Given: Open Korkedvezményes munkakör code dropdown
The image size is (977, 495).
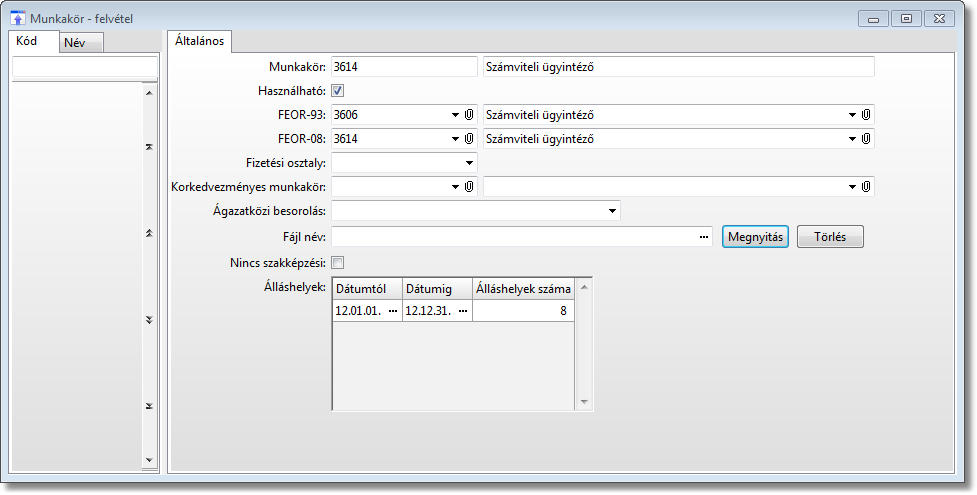Looking at the screenshot, I should coord(455,186).
